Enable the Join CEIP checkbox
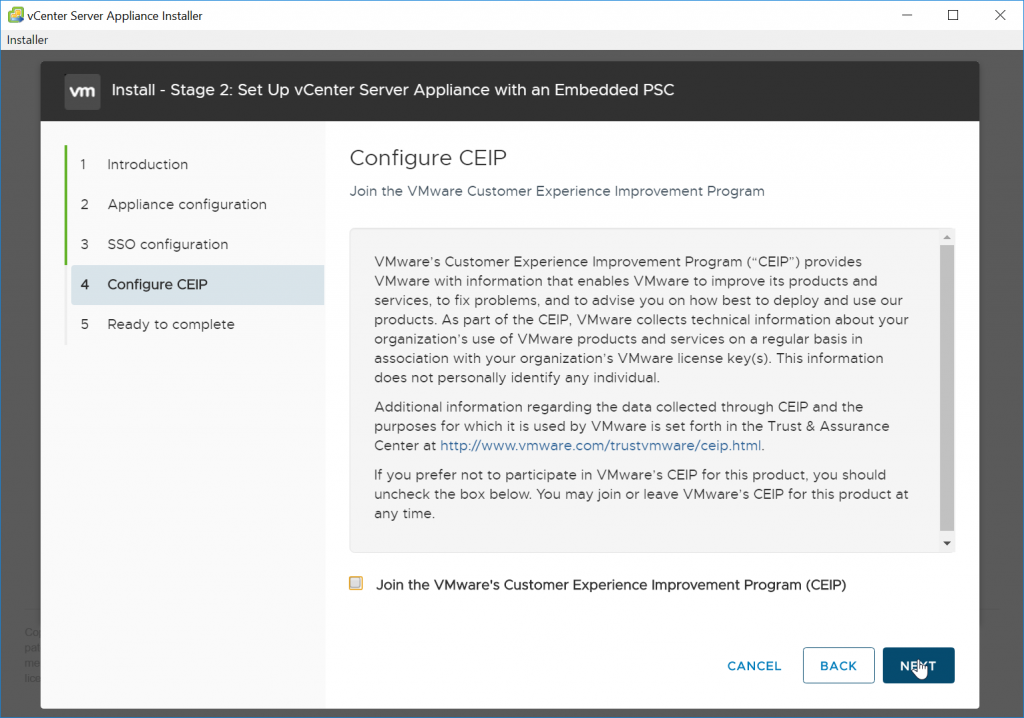1024x718 pixels. pos(356,583)
